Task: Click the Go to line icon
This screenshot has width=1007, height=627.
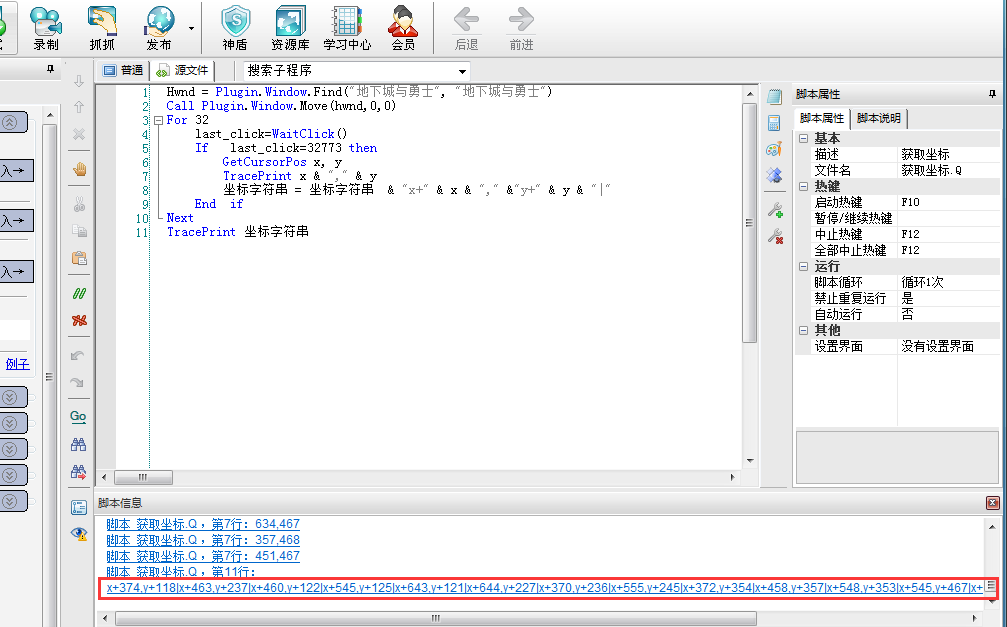Action: [x=78, y=417]
